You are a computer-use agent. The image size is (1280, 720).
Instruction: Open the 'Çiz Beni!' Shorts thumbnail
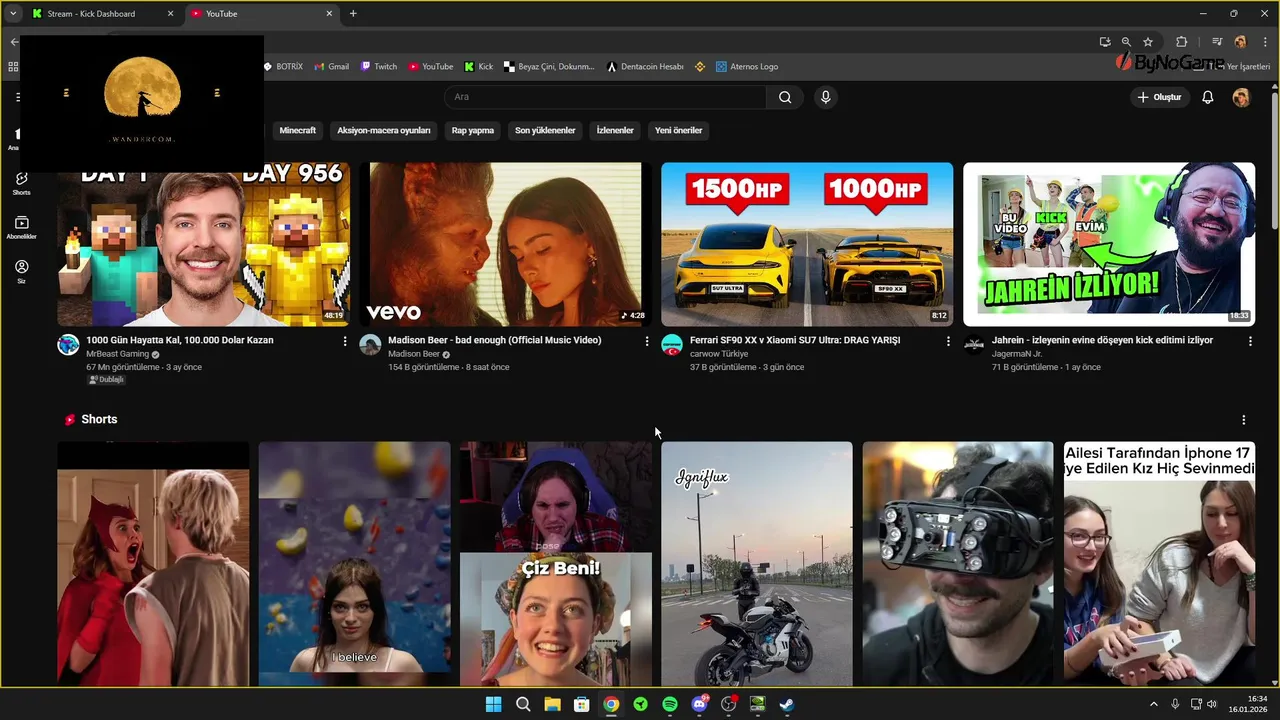coord(555,564)
